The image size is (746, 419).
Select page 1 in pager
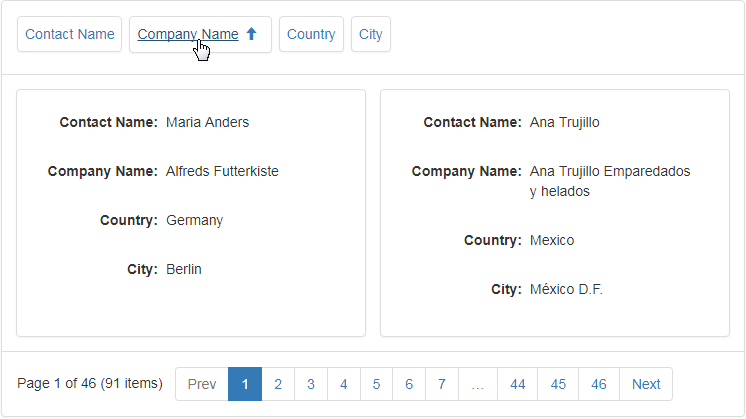(x=245, y=384)
